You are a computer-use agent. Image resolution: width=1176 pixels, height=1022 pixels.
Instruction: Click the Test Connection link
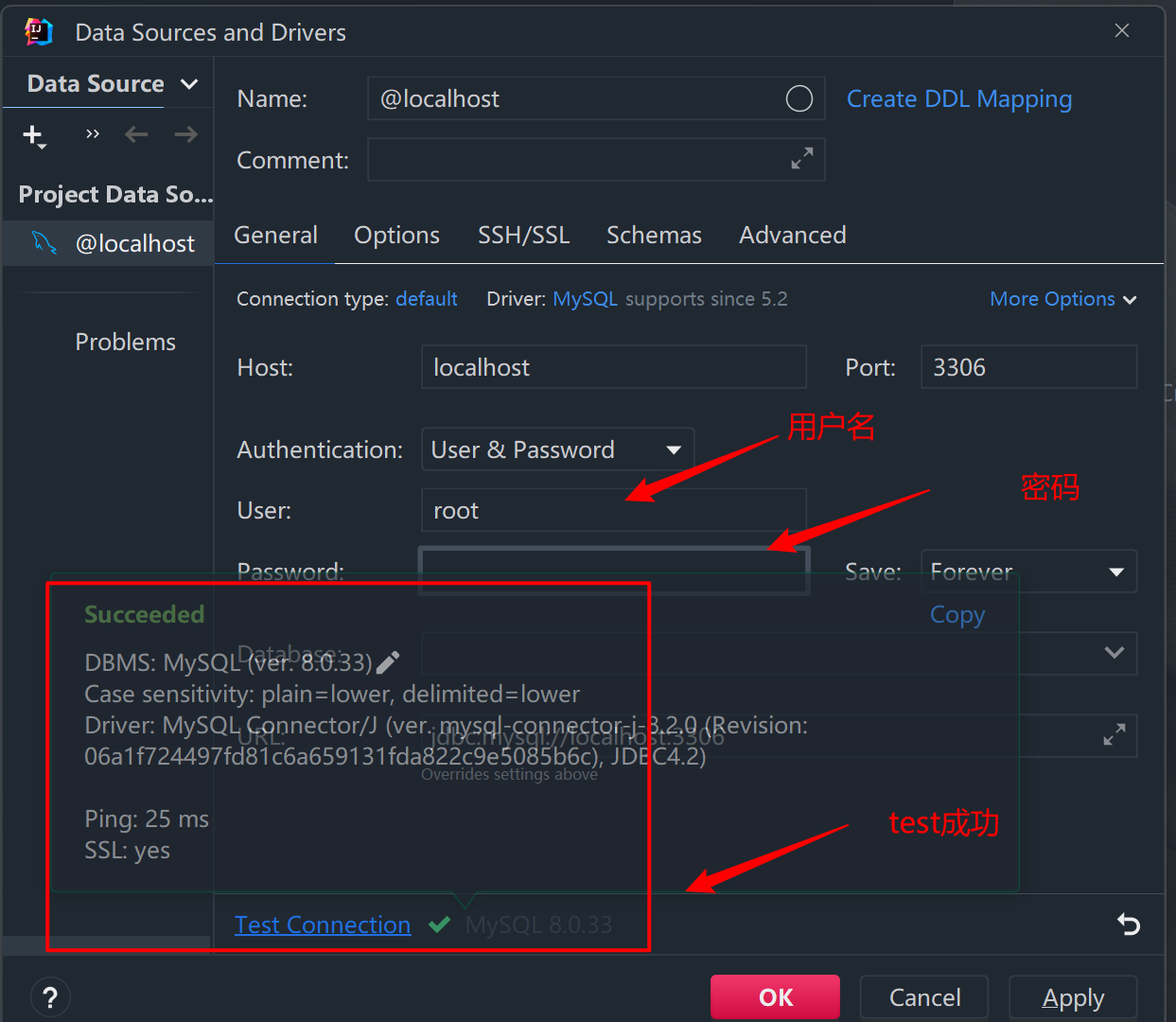(x=323, y=925)
